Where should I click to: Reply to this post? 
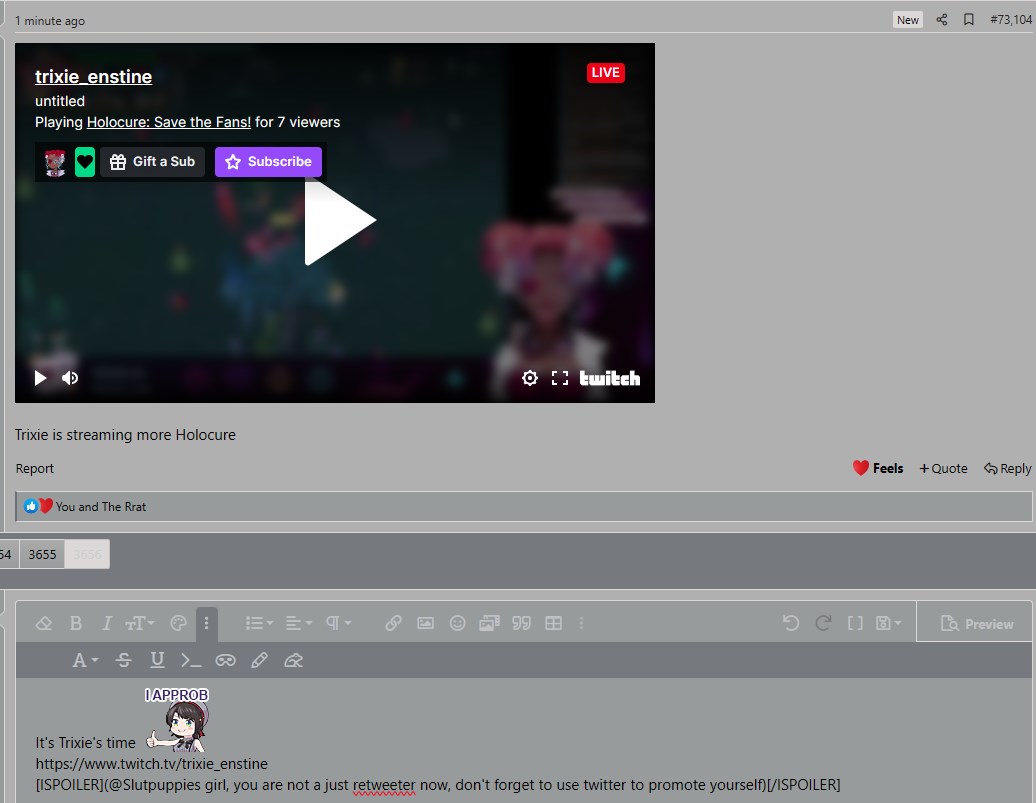pos(1008,469)
